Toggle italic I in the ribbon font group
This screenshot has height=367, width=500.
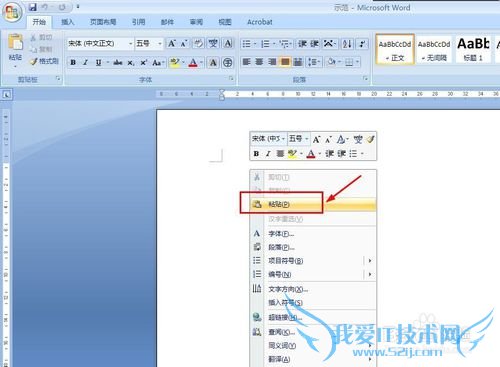coord(86,62)
